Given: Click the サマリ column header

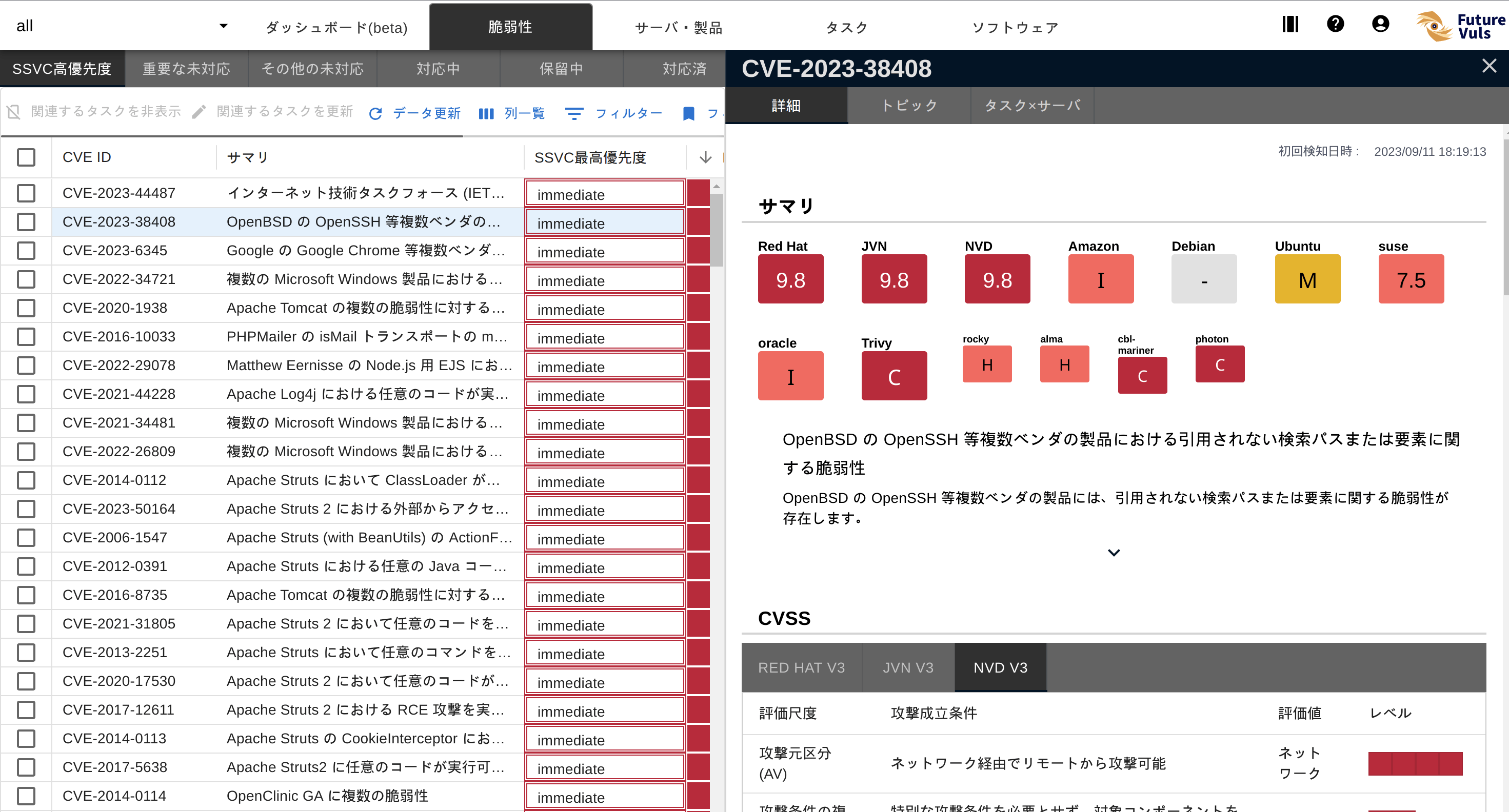Looking at the screenshot, I should pos(247,157).
